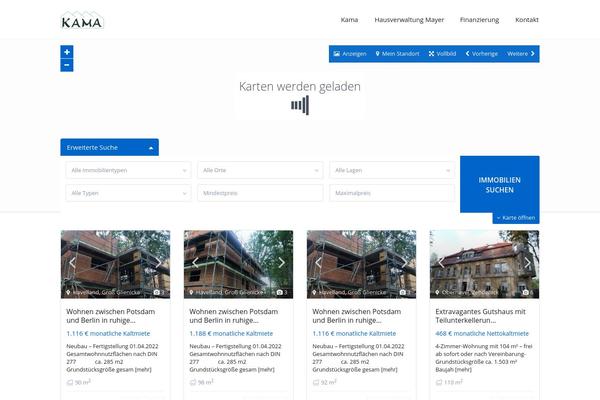The height and width of the screenshot is (400, 600).
Task: Show next image on first property card
Action: point(158,263)
